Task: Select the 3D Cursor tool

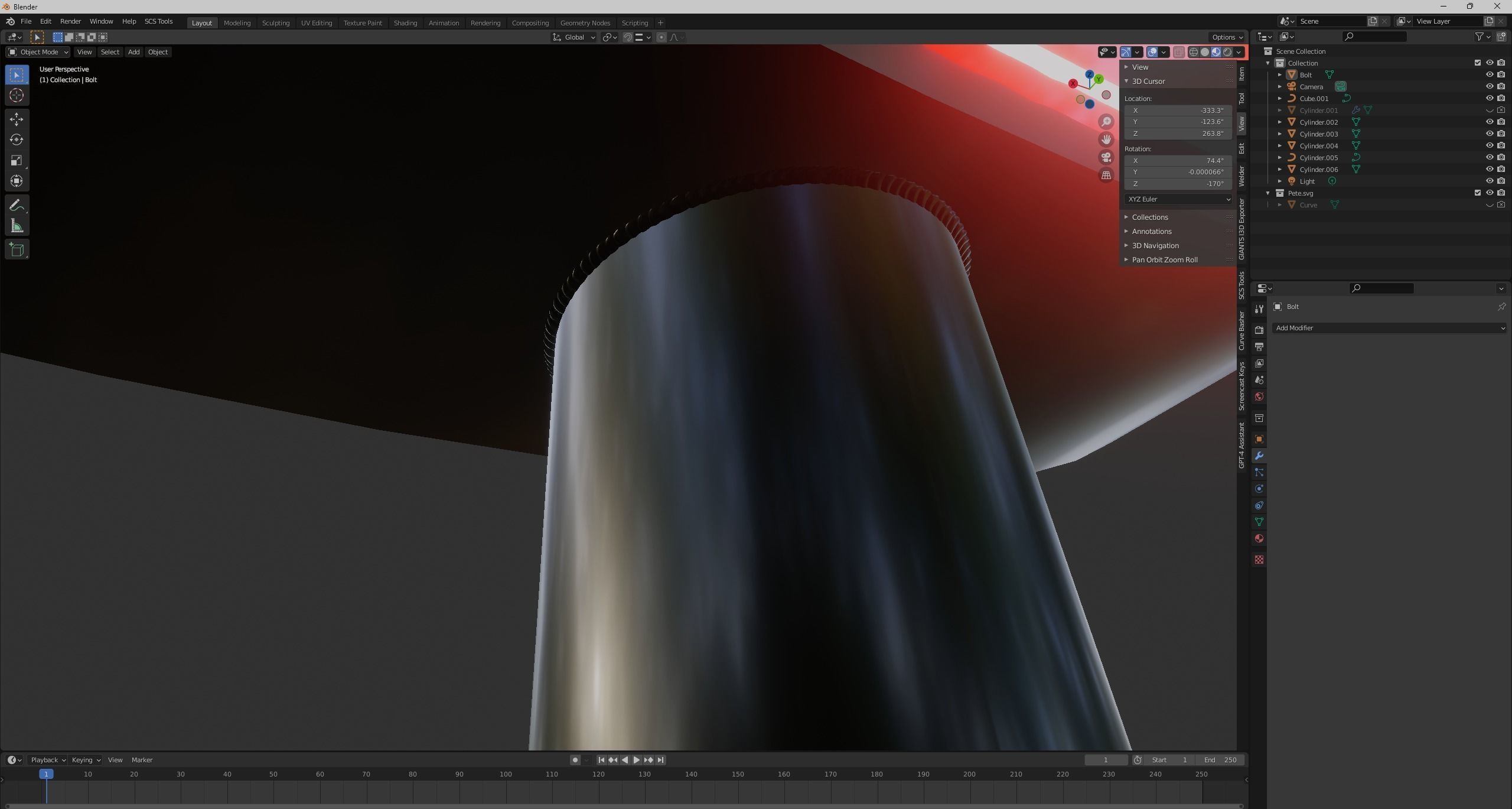Action: (17, 95)
